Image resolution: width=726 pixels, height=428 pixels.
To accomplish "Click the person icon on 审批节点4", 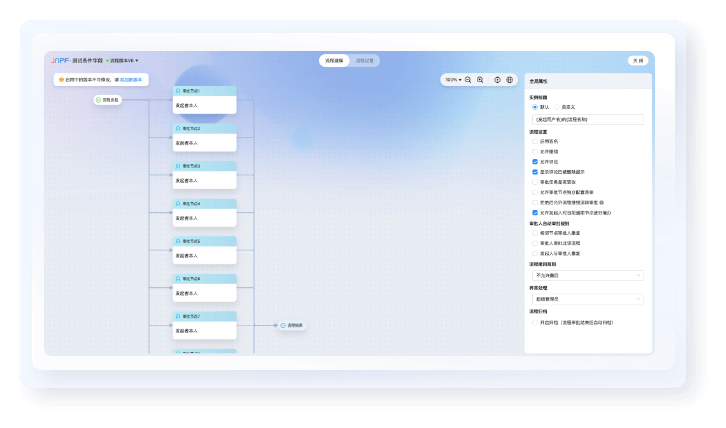I will click(x=178, y=204).
